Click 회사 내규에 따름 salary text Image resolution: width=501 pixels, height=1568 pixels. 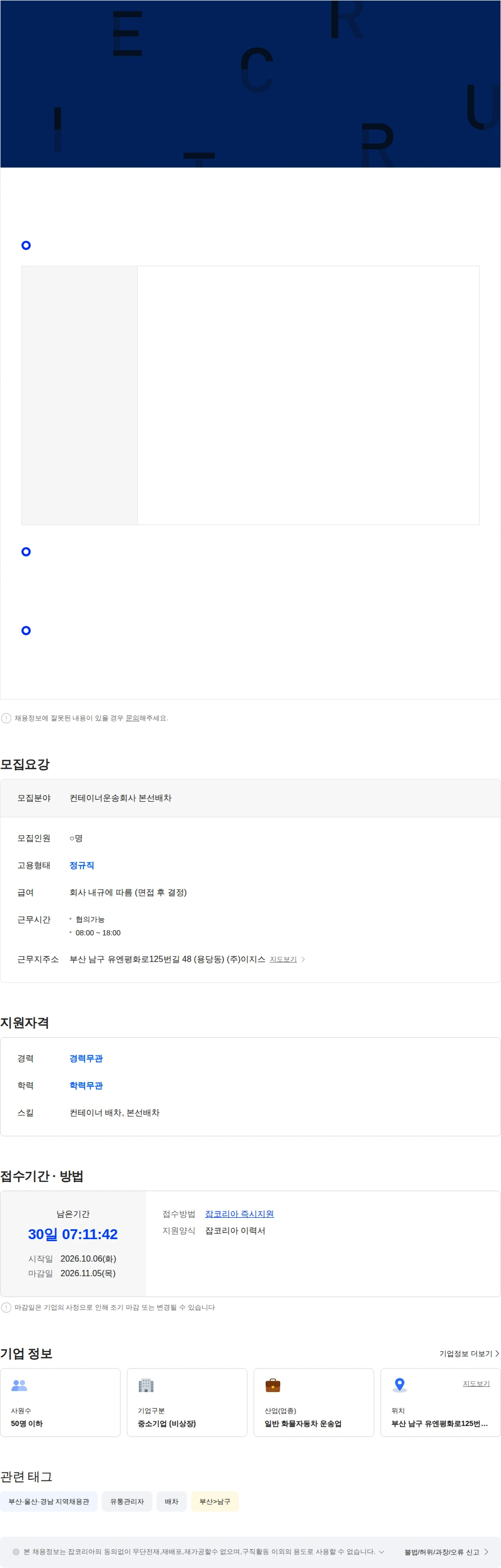click(128, 893)
